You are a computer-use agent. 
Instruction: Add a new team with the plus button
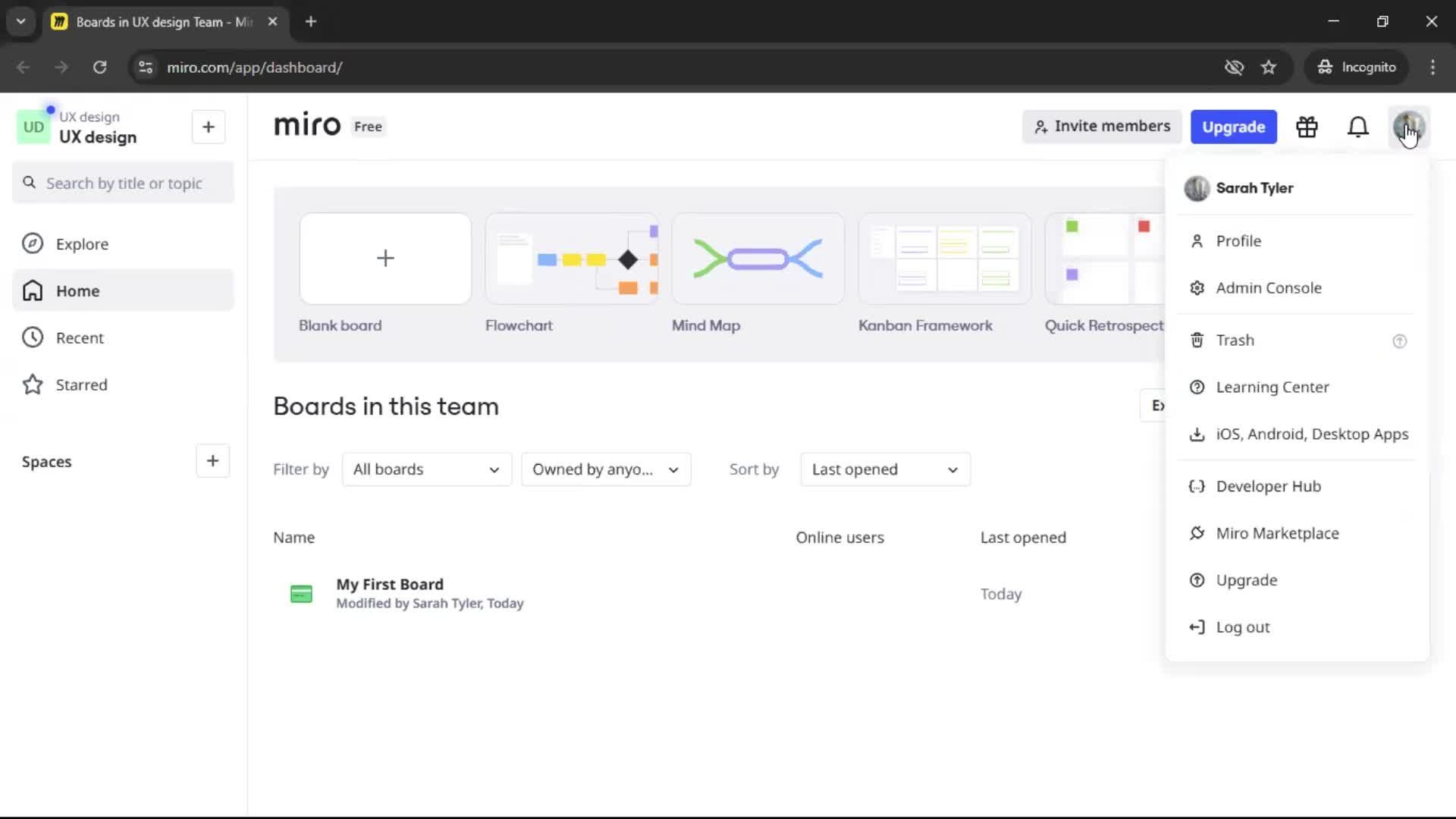point(209,127)
